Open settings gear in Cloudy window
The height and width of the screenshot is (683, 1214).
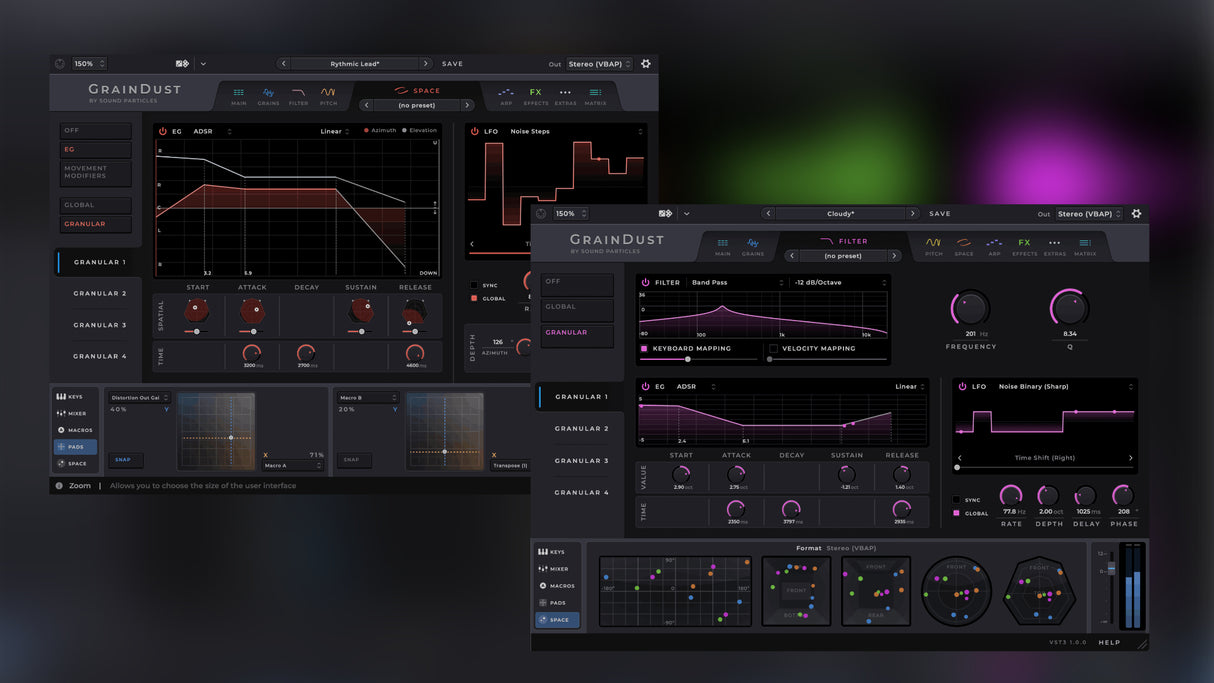[x=1136, y=213]
